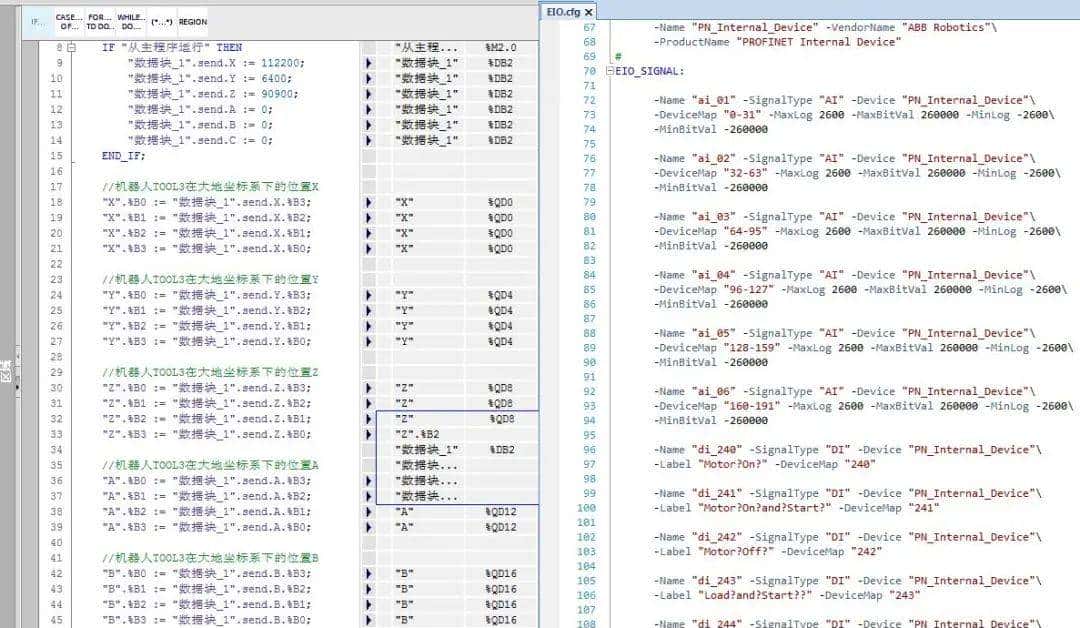Image resolution: width=1080 pixels, height=628 pixels.
Task: Click the %QD12 address on line 38
Action: click(x=501, y=512)
